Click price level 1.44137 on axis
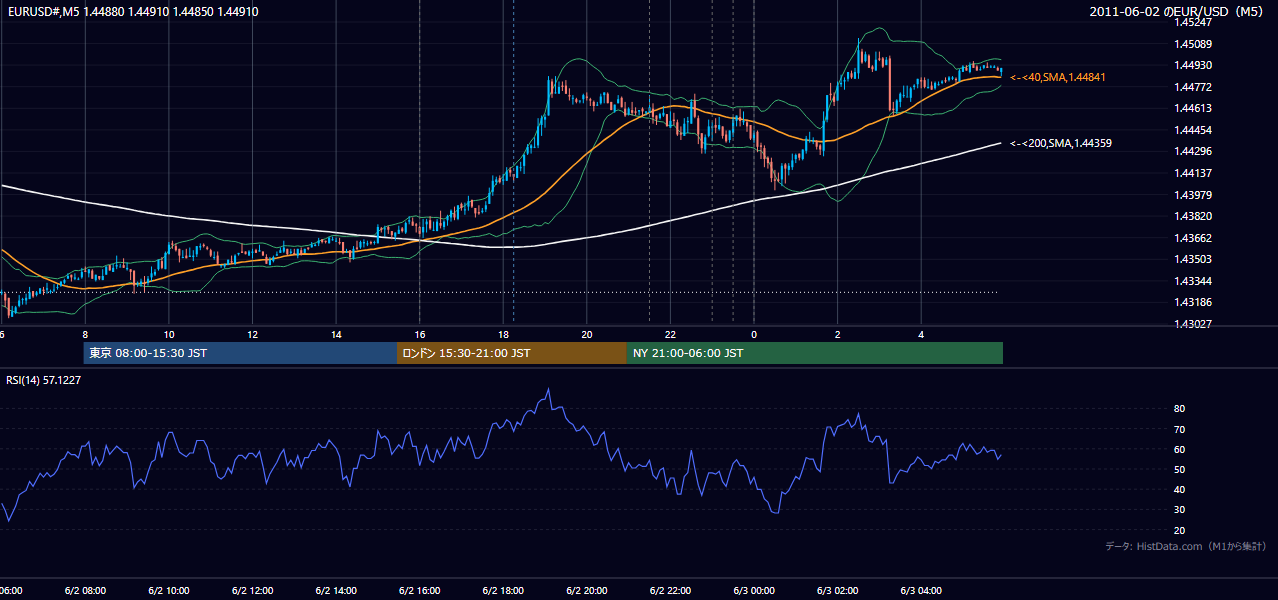Viewport: 1278px width, 600px height. point(1193,173)
